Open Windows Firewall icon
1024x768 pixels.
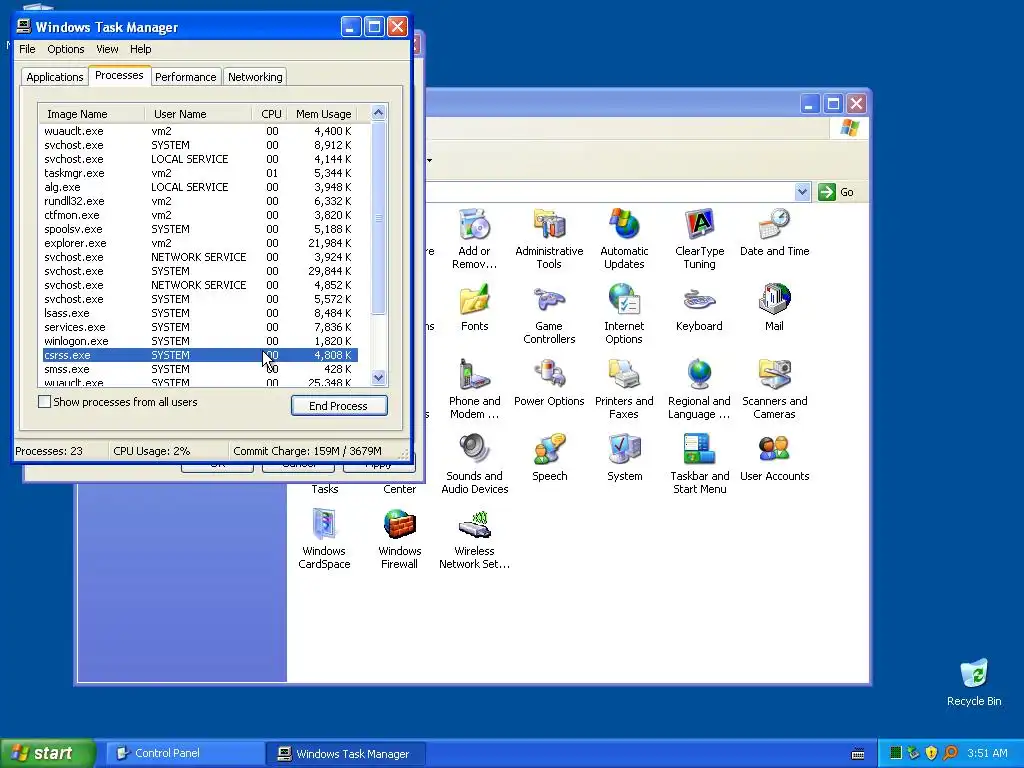click(x=399, y=539)
